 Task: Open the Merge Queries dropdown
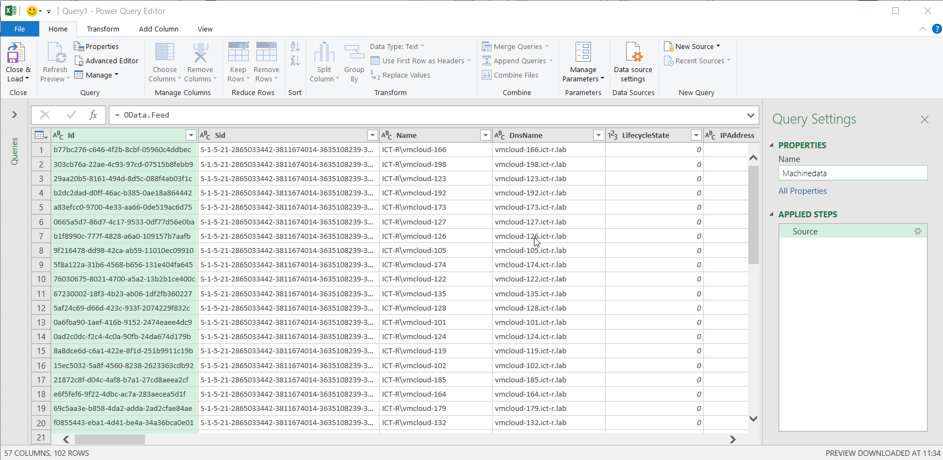tap(515, 46)
